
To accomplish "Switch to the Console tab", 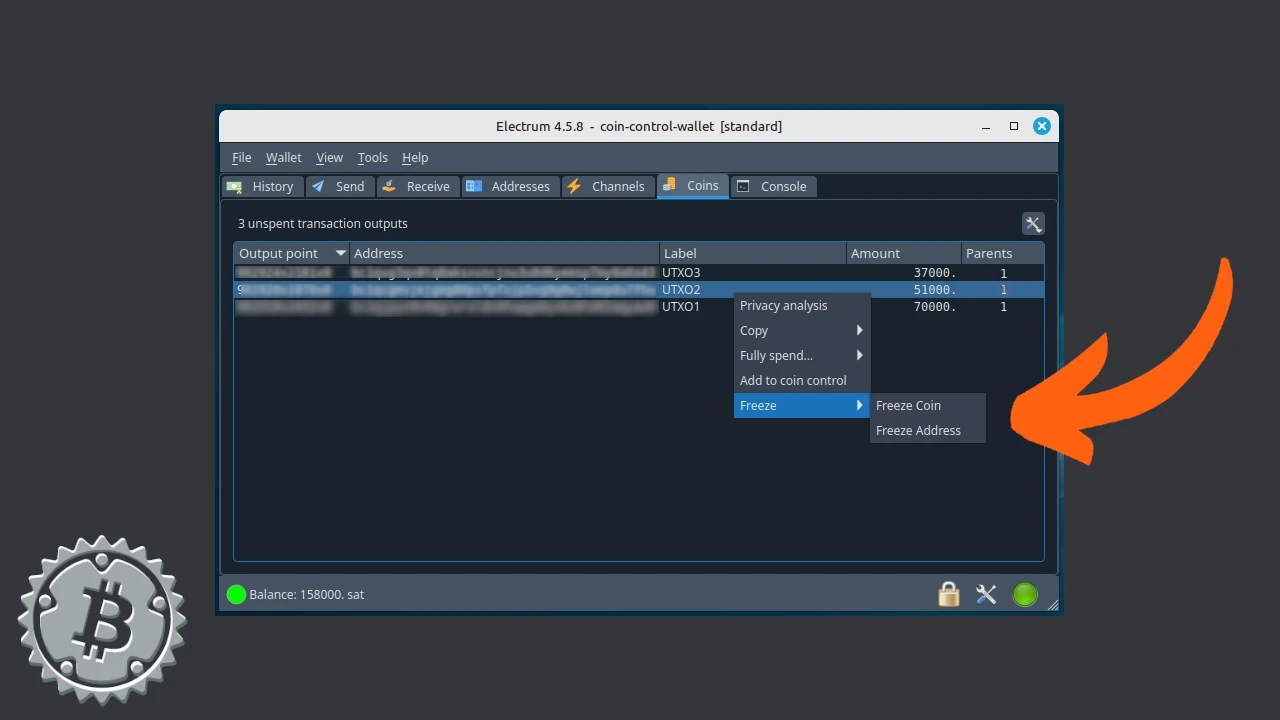I will [774, 186].
